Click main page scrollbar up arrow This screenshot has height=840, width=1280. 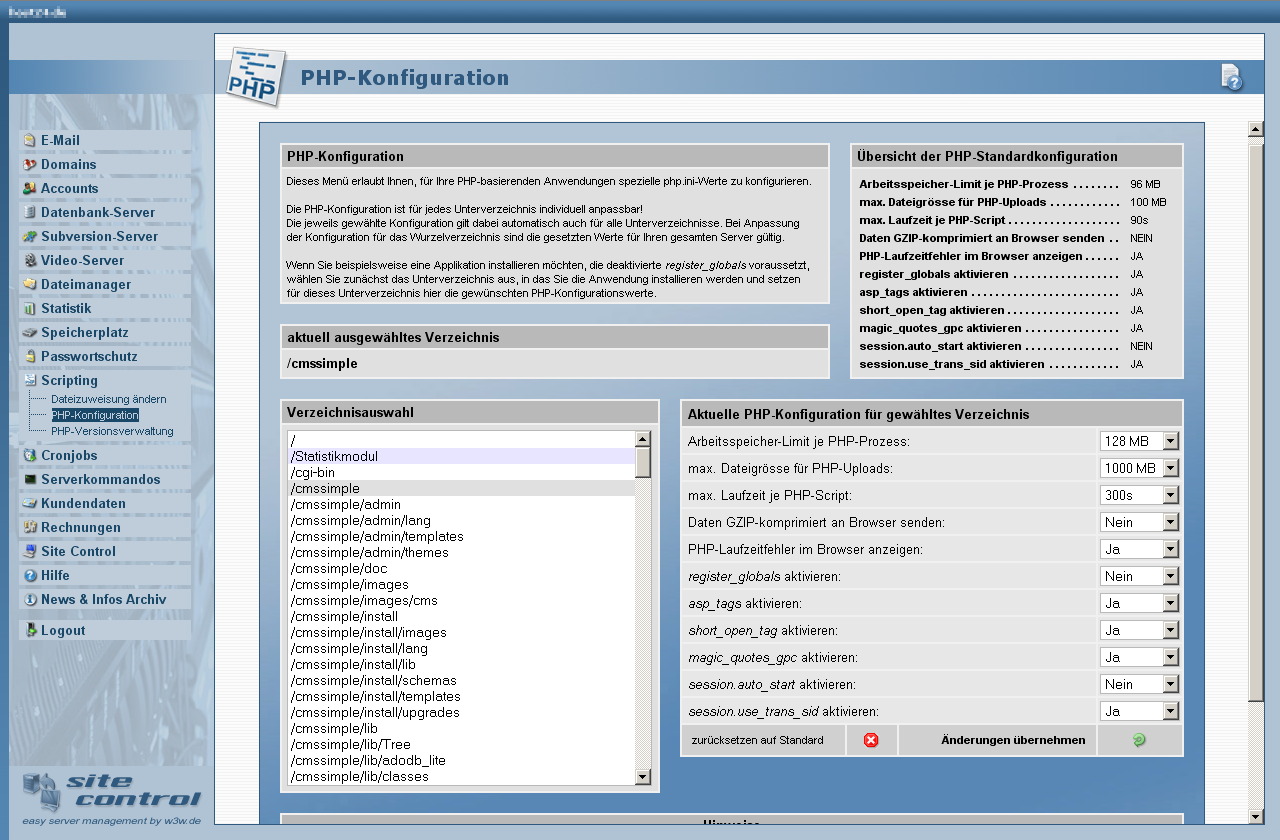pyautogui.click(x=1256, y=129)
